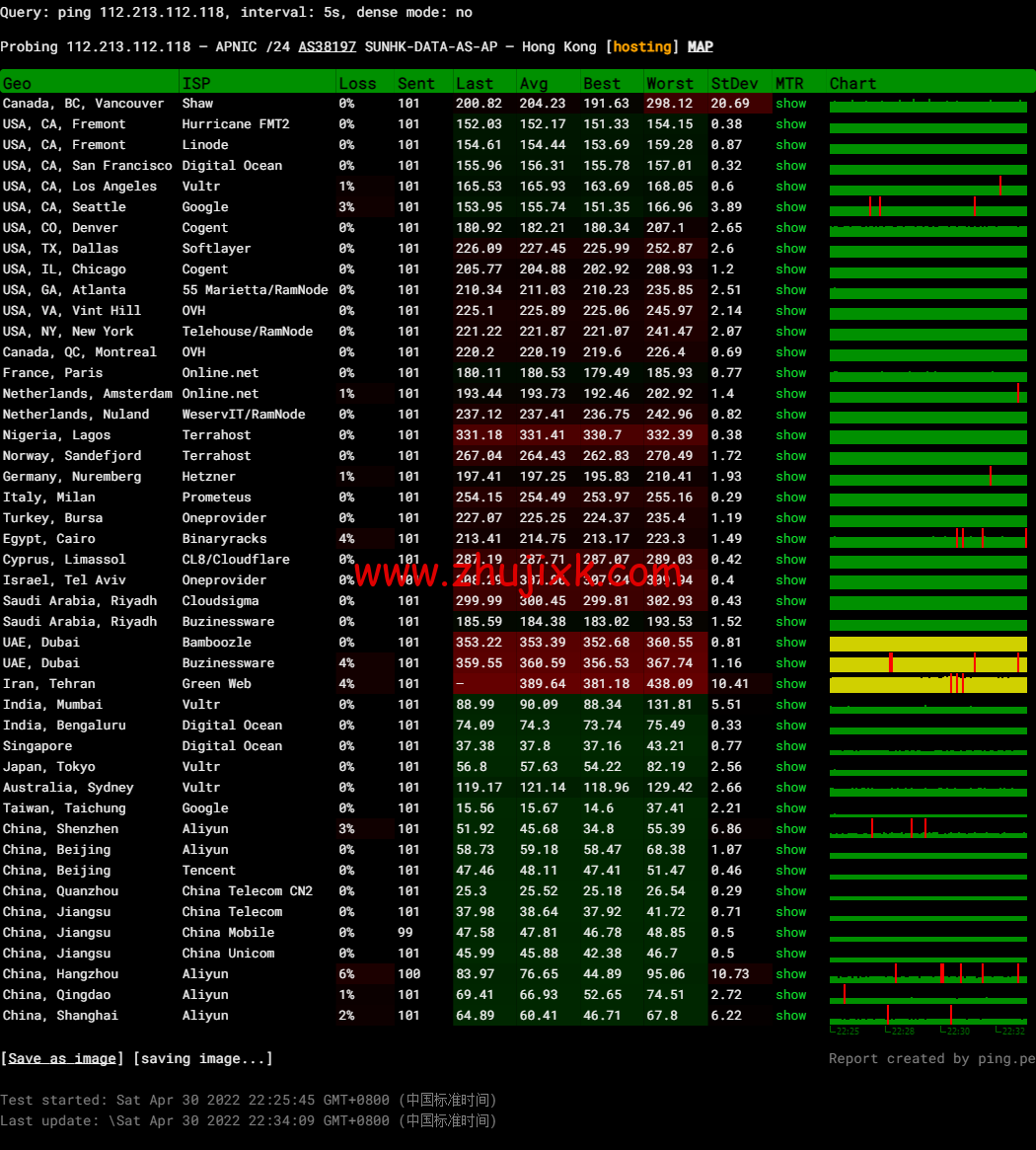Image resolution: width=1036 pixels, height=1150 pixels.
Task: Click the chart for Egypt, Cairo row
Action: (927, 539)
